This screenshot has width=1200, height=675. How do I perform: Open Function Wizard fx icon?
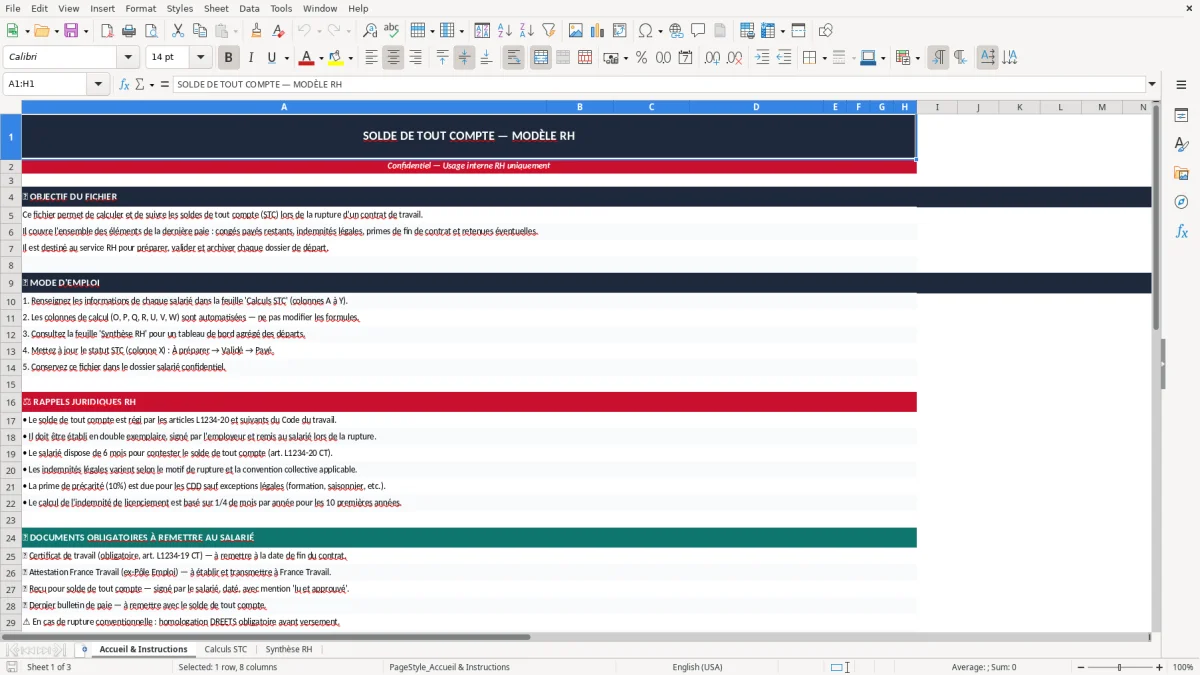124,84
